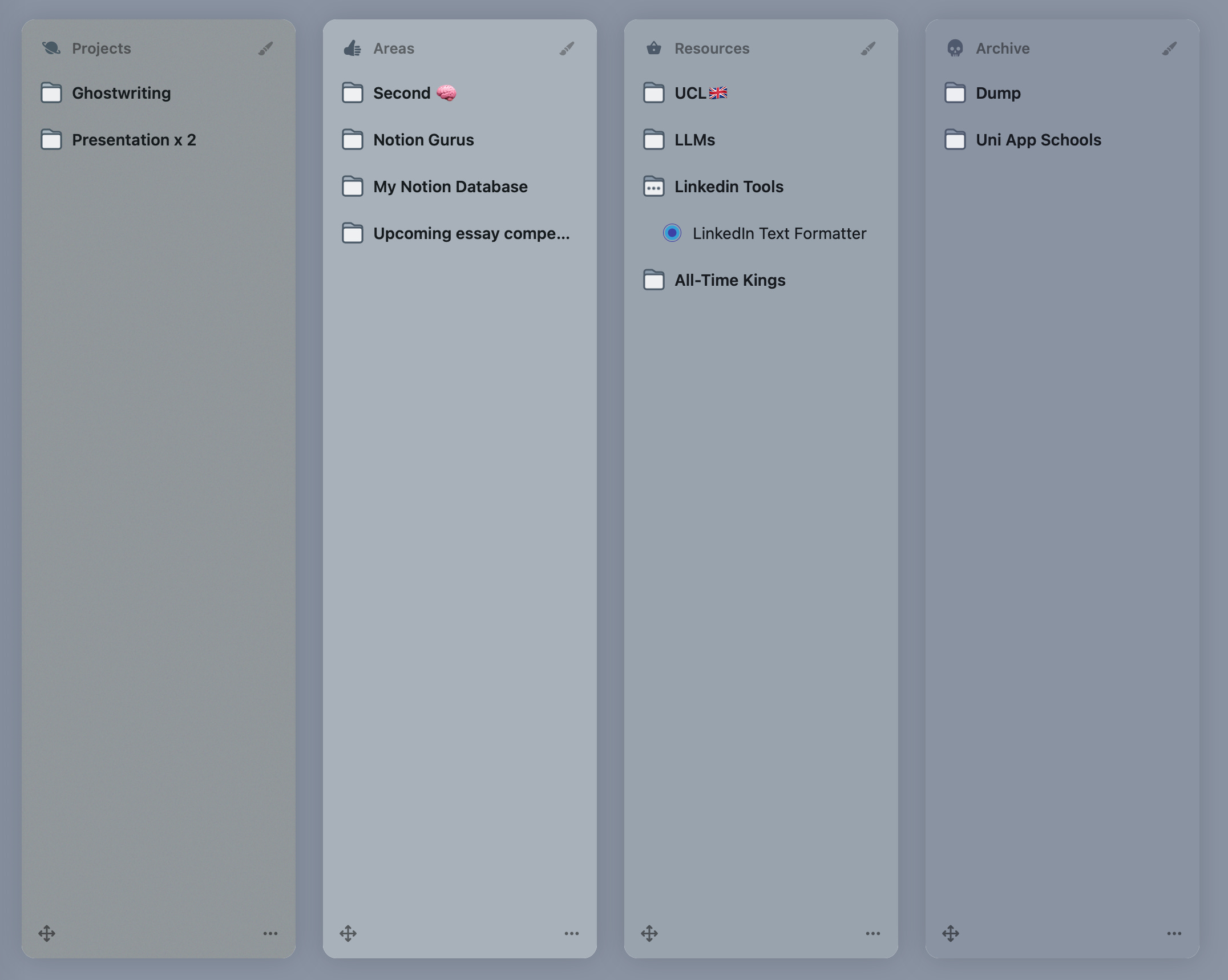1228x980 pixels.
Task: Expand the All-Time Kings folder
Action: 654,280
